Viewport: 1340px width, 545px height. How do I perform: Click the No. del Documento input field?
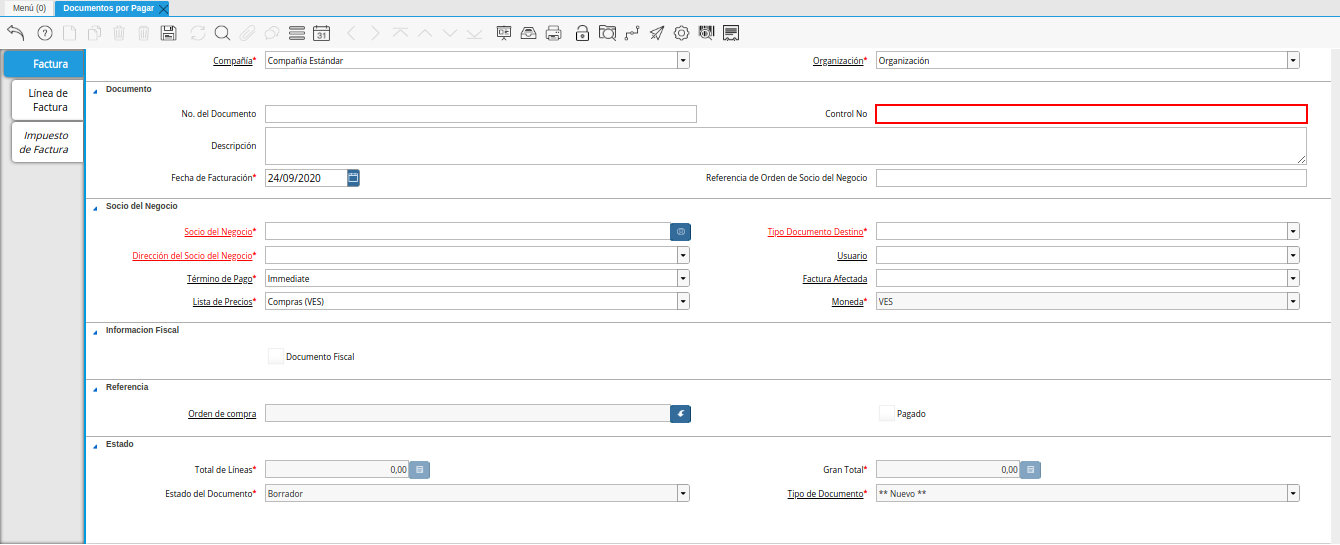tap(480, 114)
